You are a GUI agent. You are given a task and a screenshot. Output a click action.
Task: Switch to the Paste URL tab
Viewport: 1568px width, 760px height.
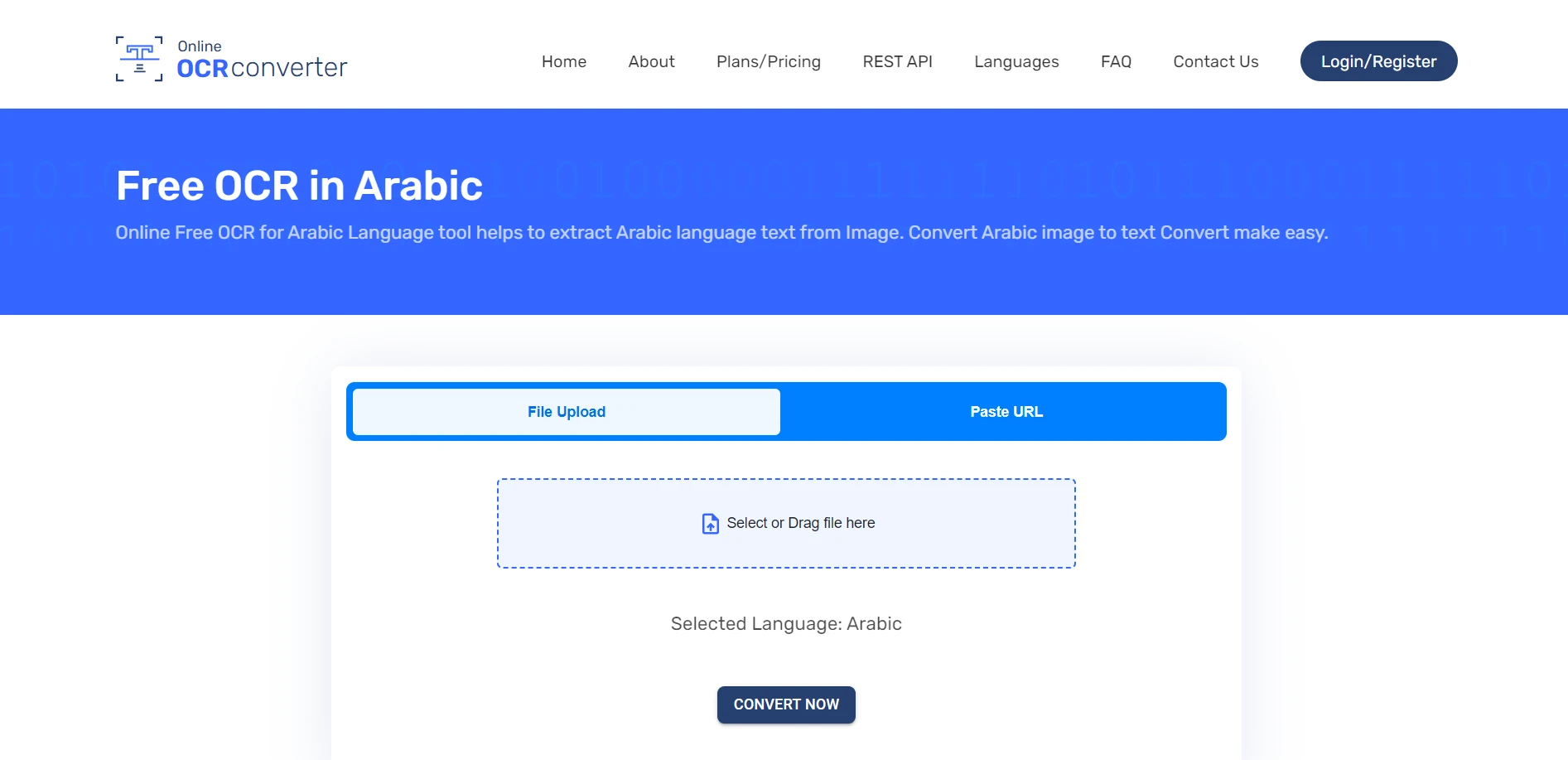point(1006,412)
